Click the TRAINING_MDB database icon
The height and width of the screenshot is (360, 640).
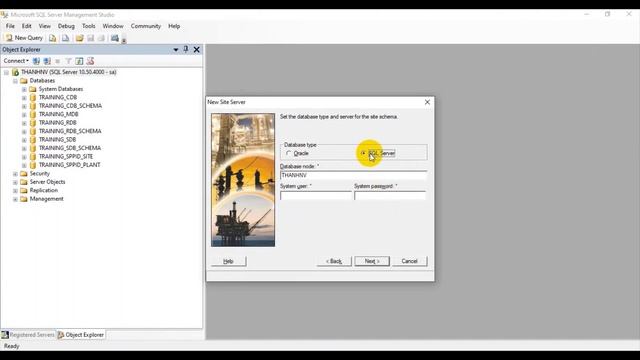tap(33, 114)
